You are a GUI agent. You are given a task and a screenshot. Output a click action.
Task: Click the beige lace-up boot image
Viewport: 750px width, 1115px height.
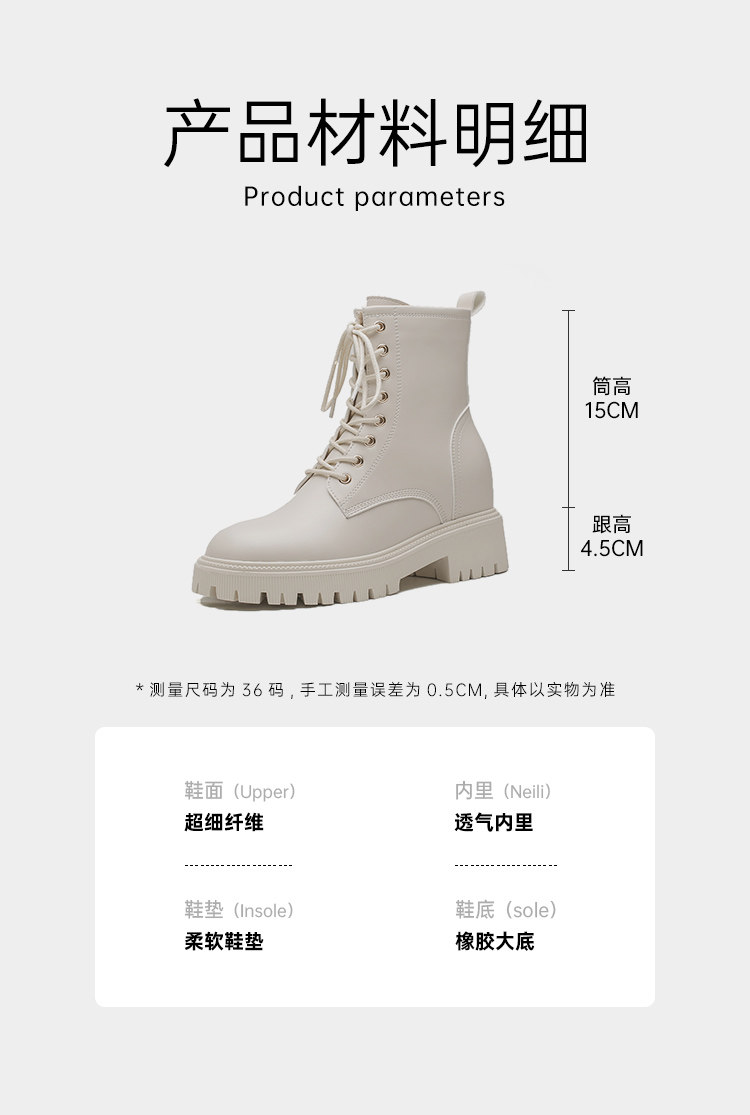pos(350,449)
